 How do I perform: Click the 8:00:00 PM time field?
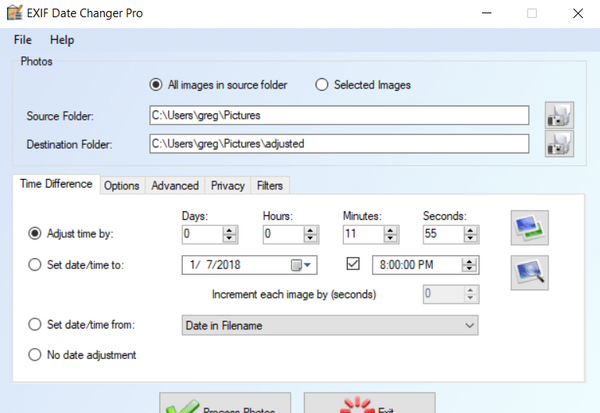point(426,265)
